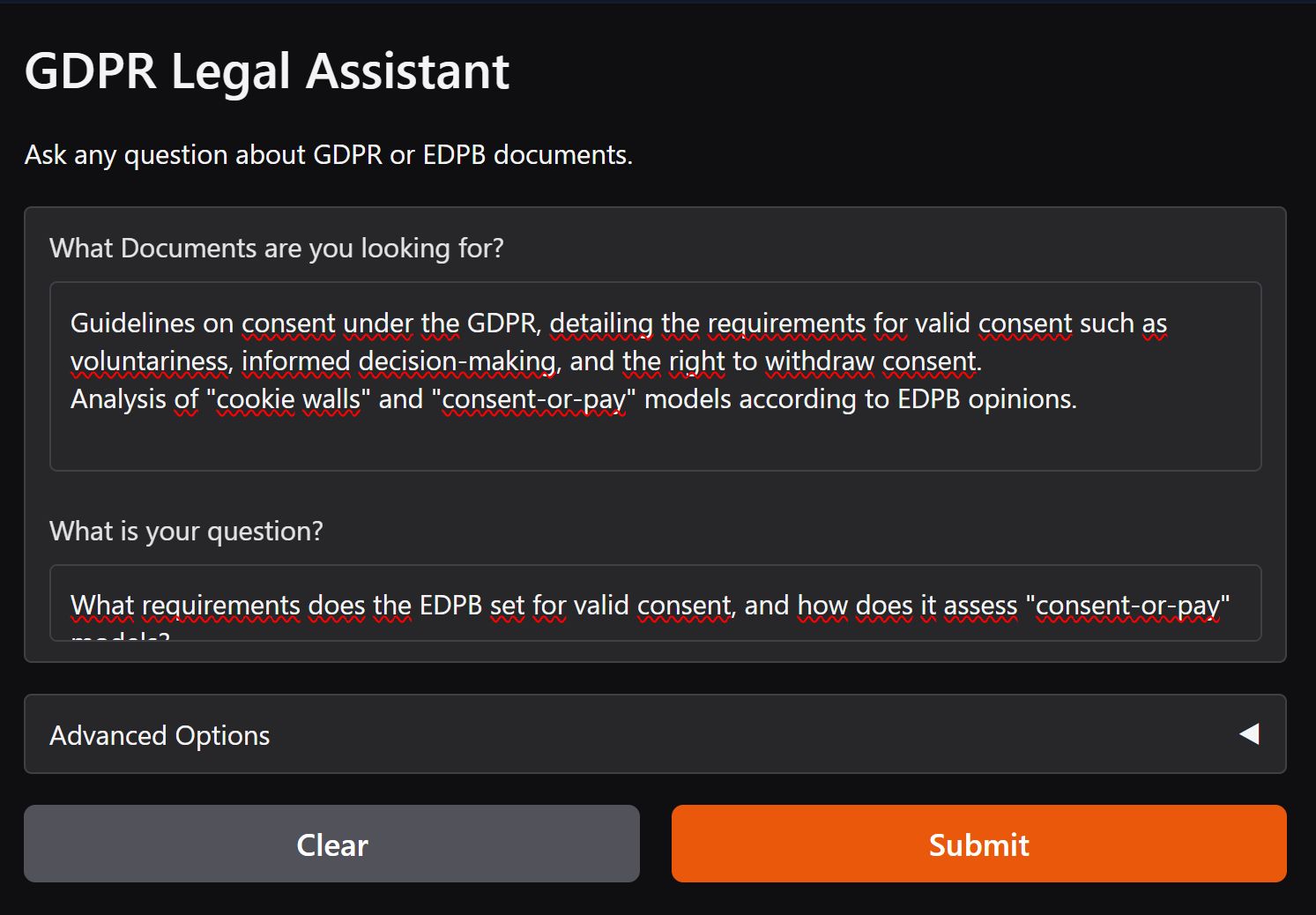
Task: Click the subtitle about GDPR or EDPB documents
Action: pyautogui.click(x=327, y=154)
